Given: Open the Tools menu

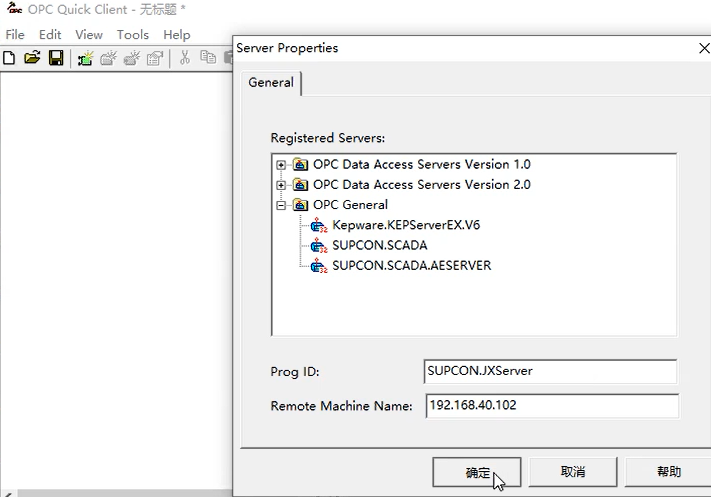Looking at the screenshot, I should coord(132,35).
